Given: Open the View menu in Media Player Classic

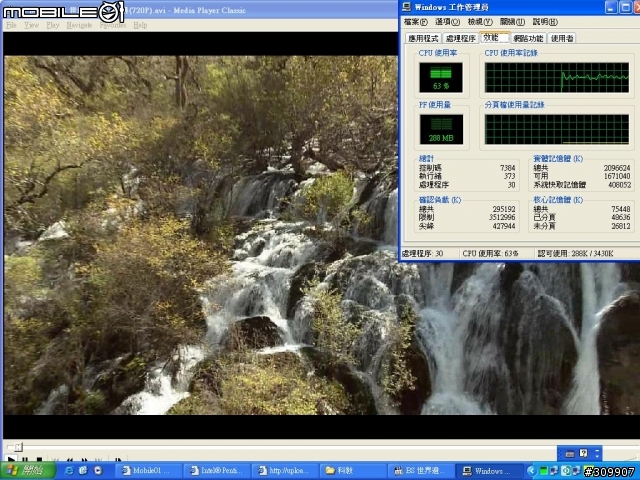Looking at the screenshot, I should [31, 25].
